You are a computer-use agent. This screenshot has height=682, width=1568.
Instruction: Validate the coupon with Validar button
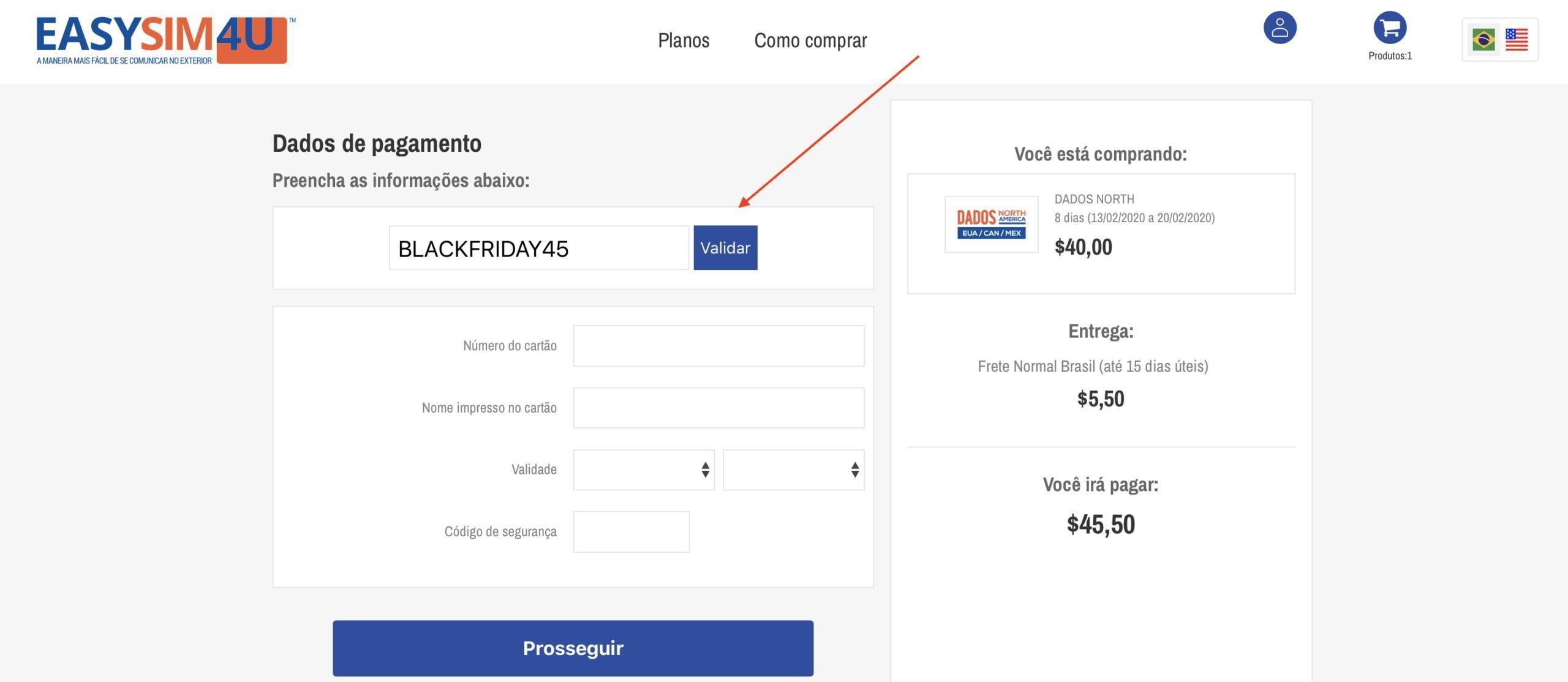(725, 248)
